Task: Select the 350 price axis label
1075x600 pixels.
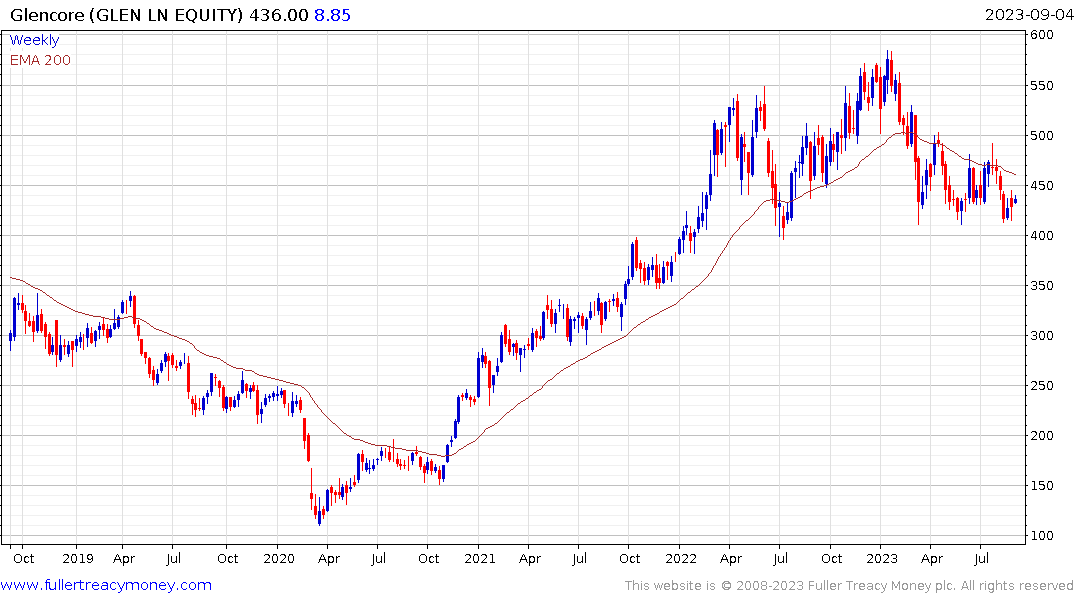Action: click(1042, 286)
